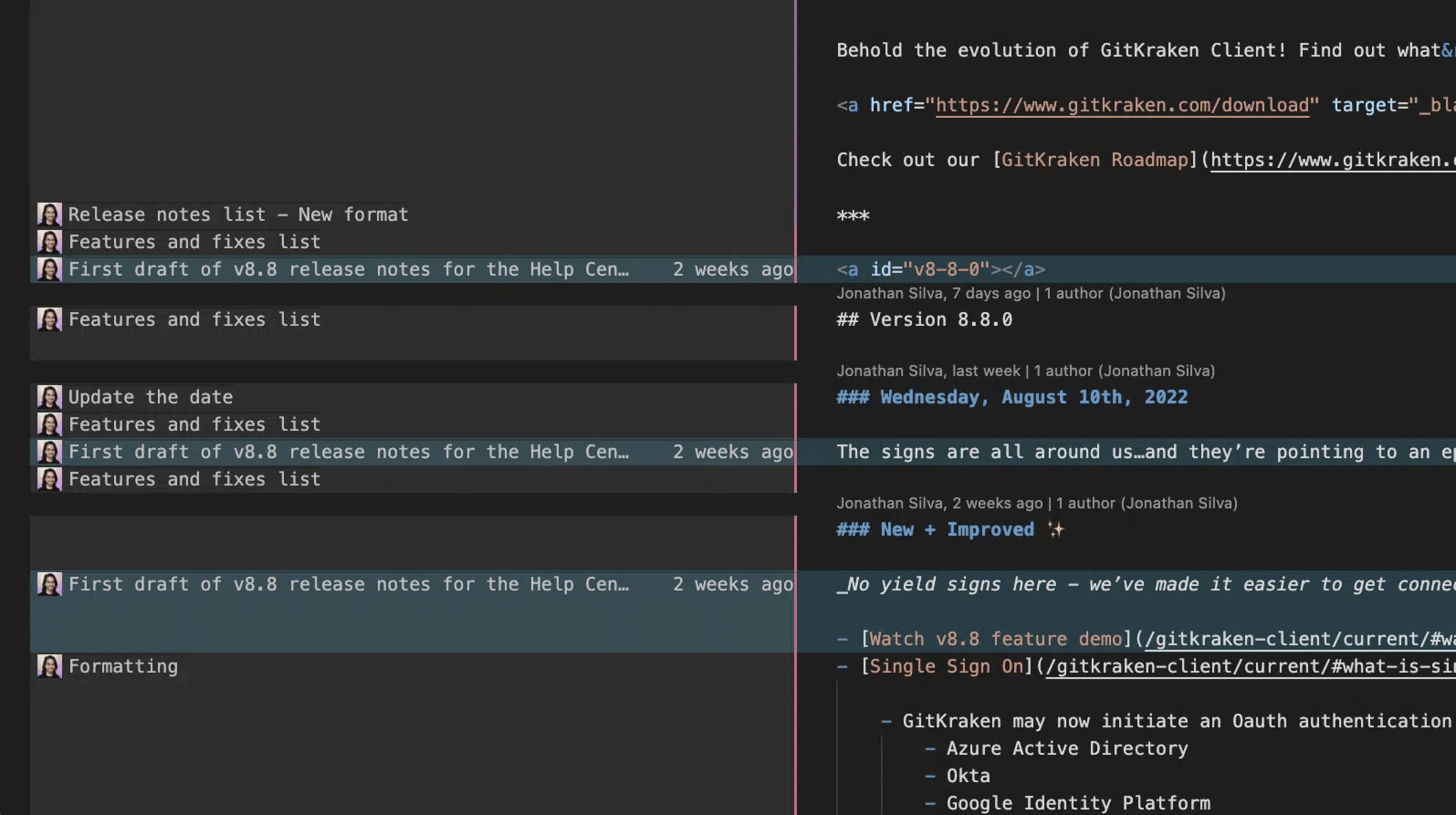Click the avatar beside the 'Formatting' annotation

49,666
